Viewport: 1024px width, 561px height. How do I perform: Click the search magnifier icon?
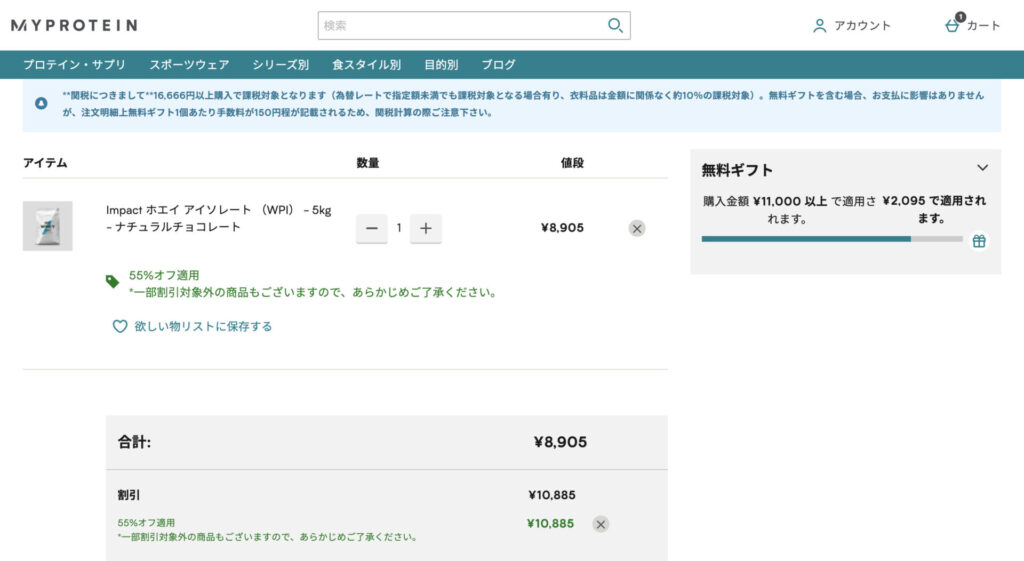coord(615,25)
